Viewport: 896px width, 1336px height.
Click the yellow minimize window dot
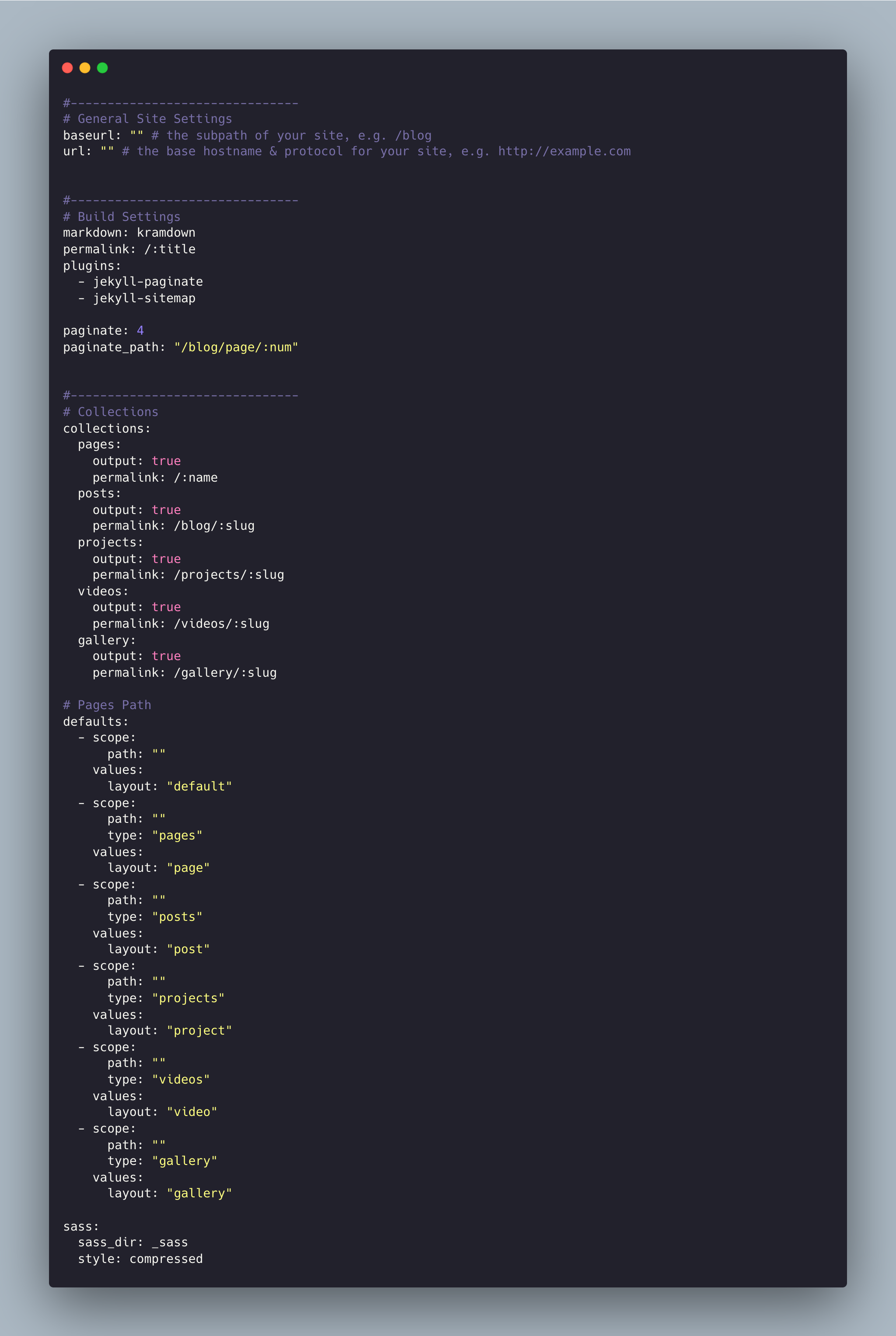(x=84, y=68)
